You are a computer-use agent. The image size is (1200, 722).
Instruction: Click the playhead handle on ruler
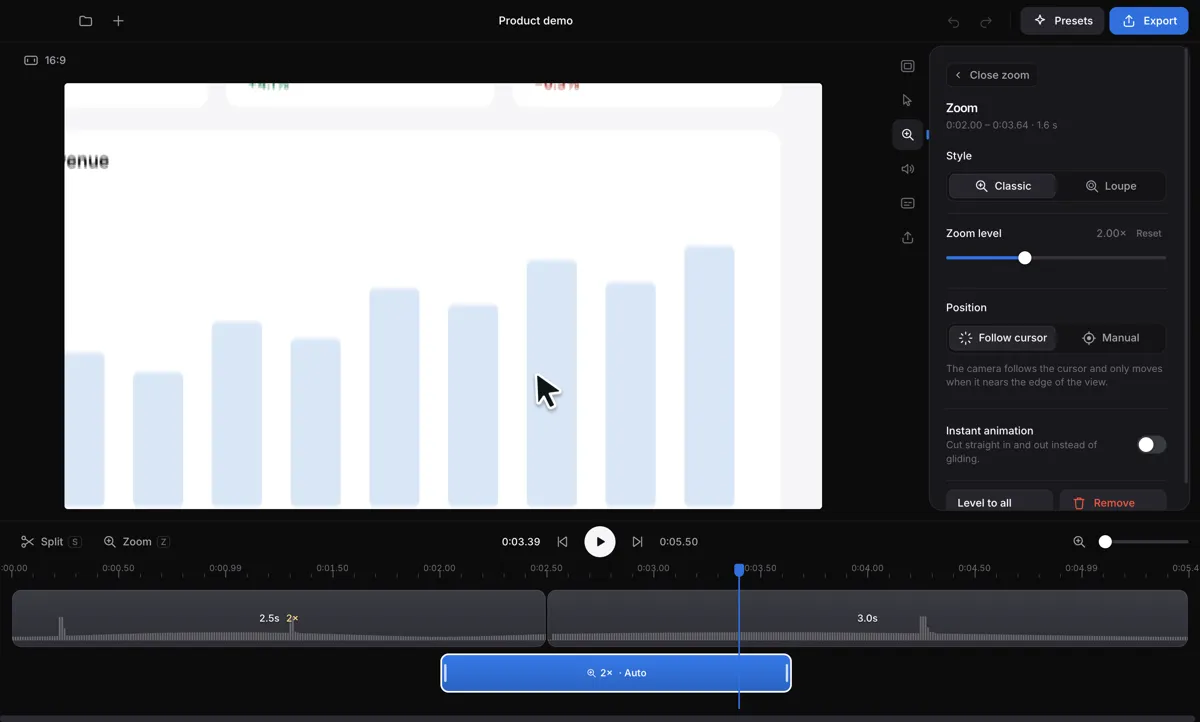coord(739,570)
